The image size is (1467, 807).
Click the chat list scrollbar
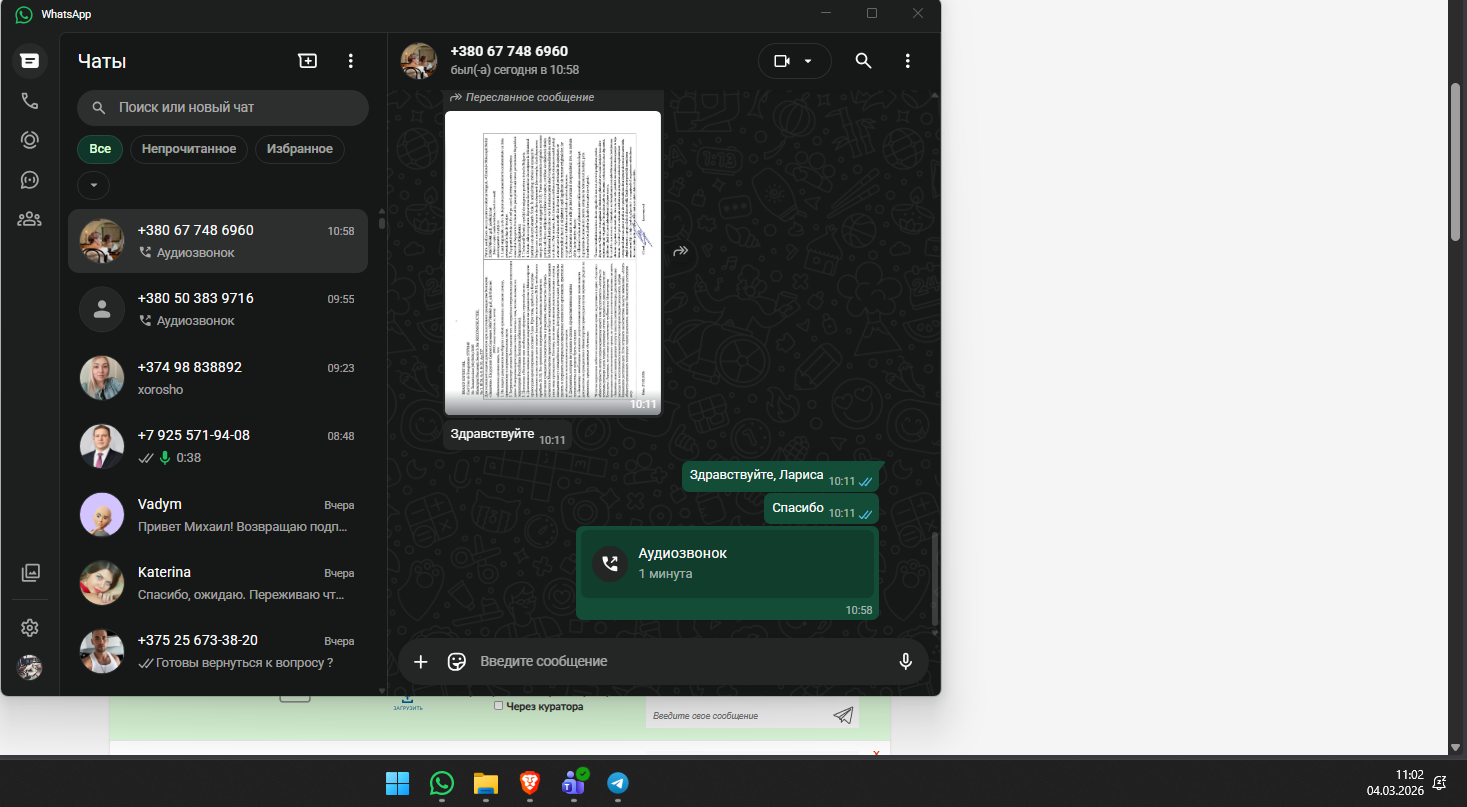381,222
